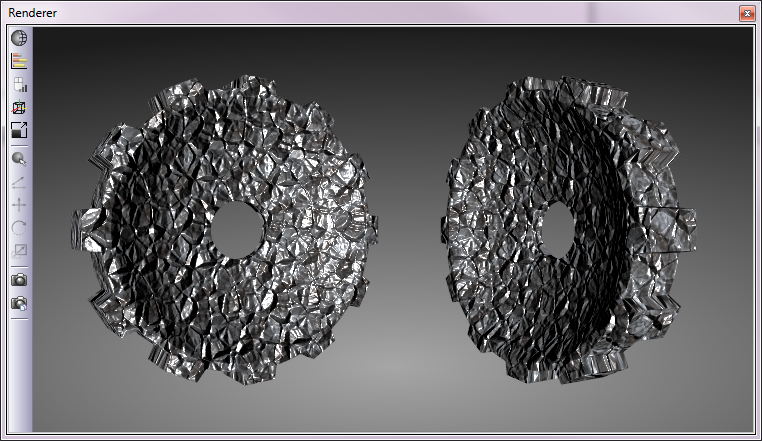This screenshot has width=762, height=441.
Task: Open the colored layers list icon
Action: (19, 62)
